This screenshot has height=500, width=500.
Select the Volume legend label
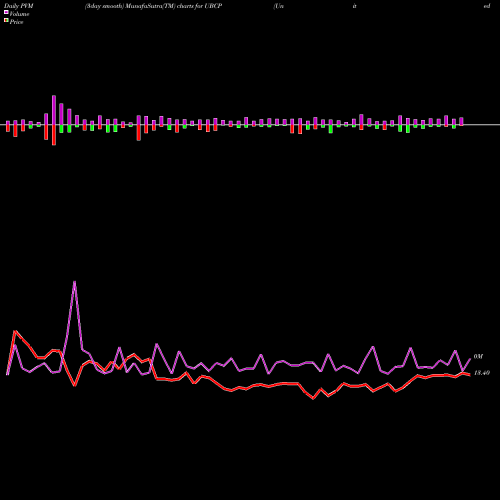[19, 14]
